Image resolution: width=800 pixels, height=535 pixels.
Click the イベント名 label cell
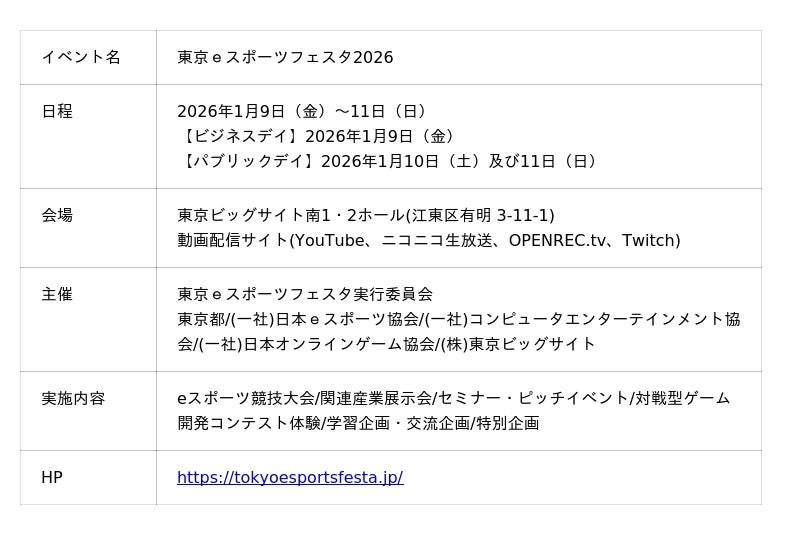(x=81, y=57)
